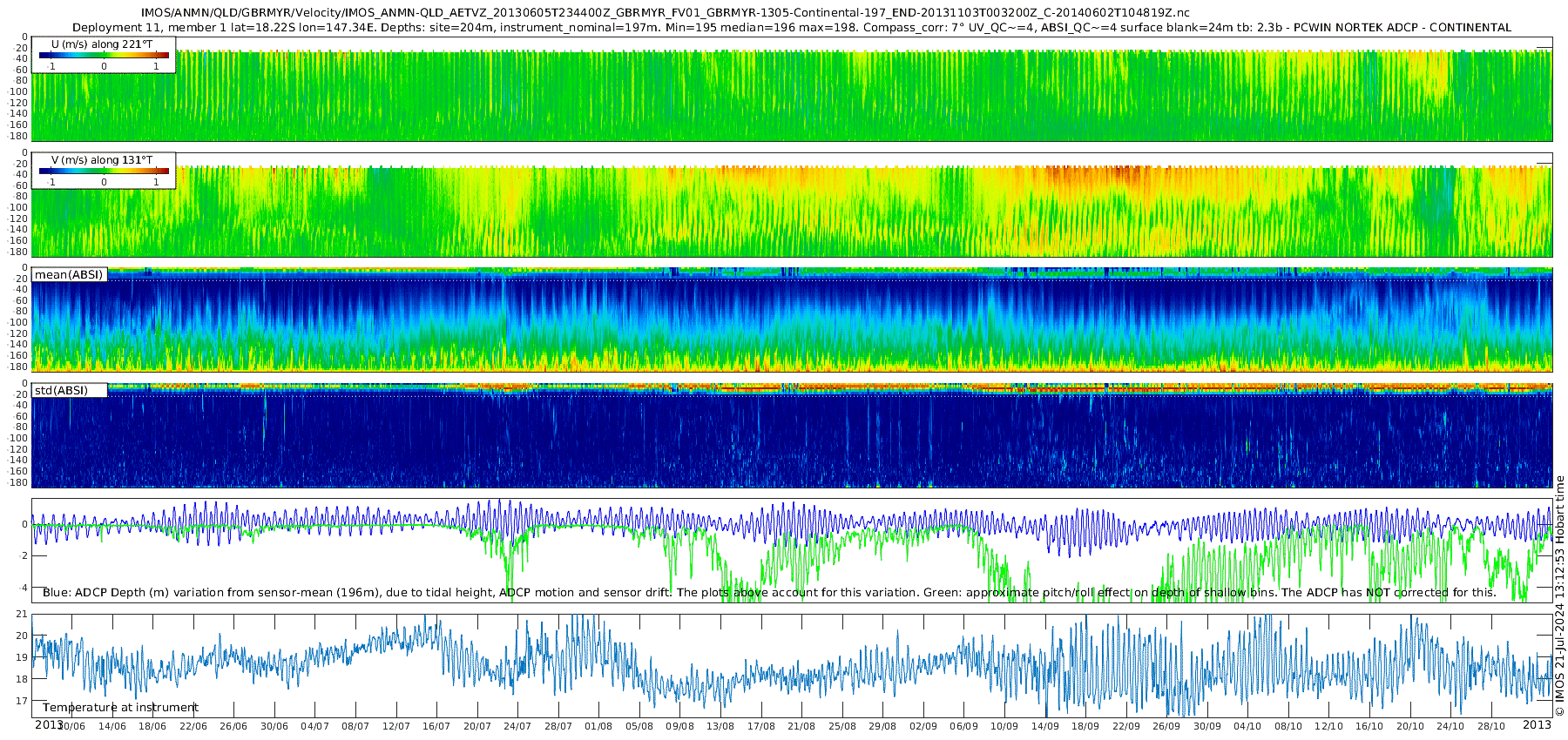
Task: Click the 16/07 date tick on time axis
Action: (436, 727)
